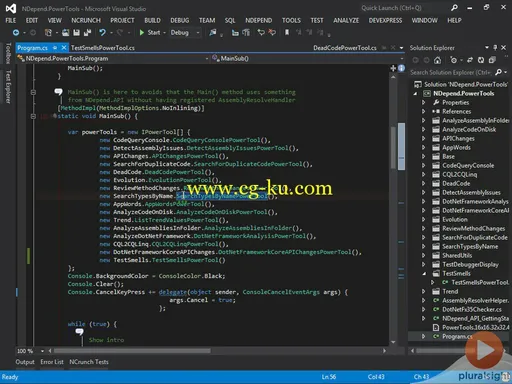
Task: Click the green Start debugging arrow
Action: click(142, 33)
